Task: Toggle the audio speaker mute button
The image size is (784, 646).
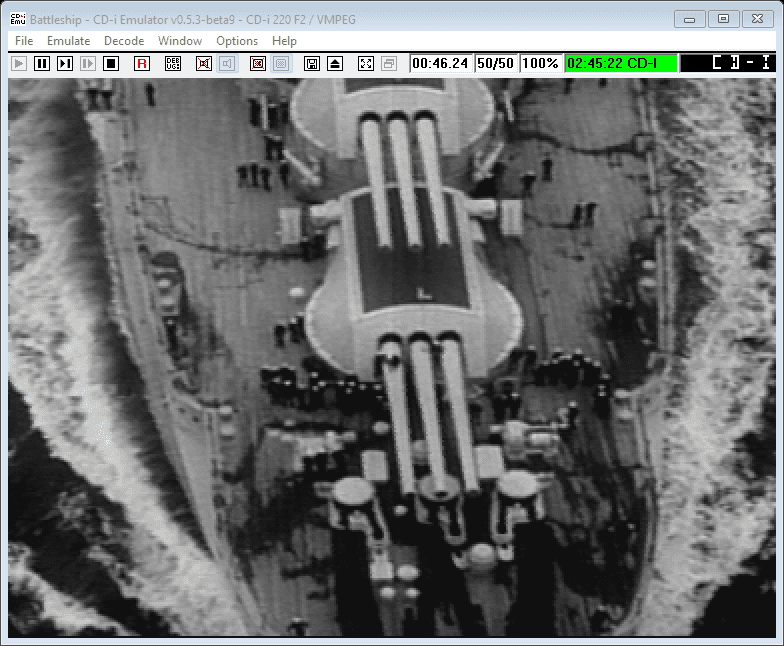Action: [227, 63]
